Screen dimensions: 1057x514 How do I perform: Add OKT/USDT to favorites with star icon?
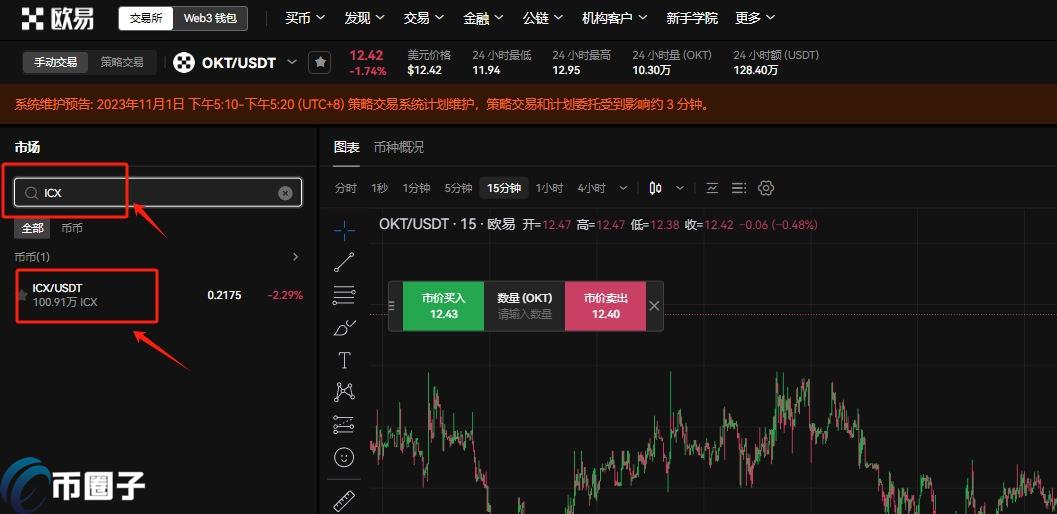click(320, 63)
